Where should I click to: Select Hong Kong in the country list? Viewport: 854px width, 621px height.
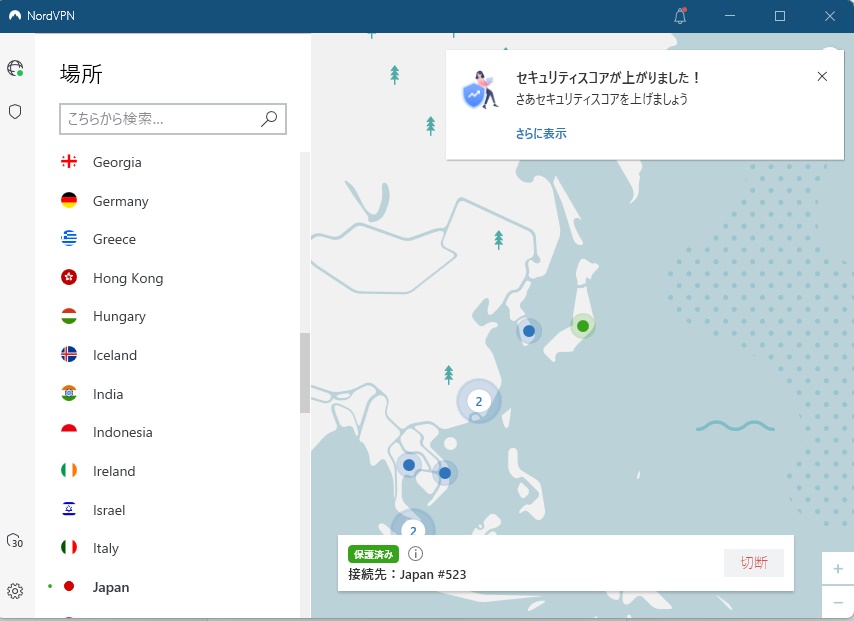pyautogui.click(x=128, y=278)
